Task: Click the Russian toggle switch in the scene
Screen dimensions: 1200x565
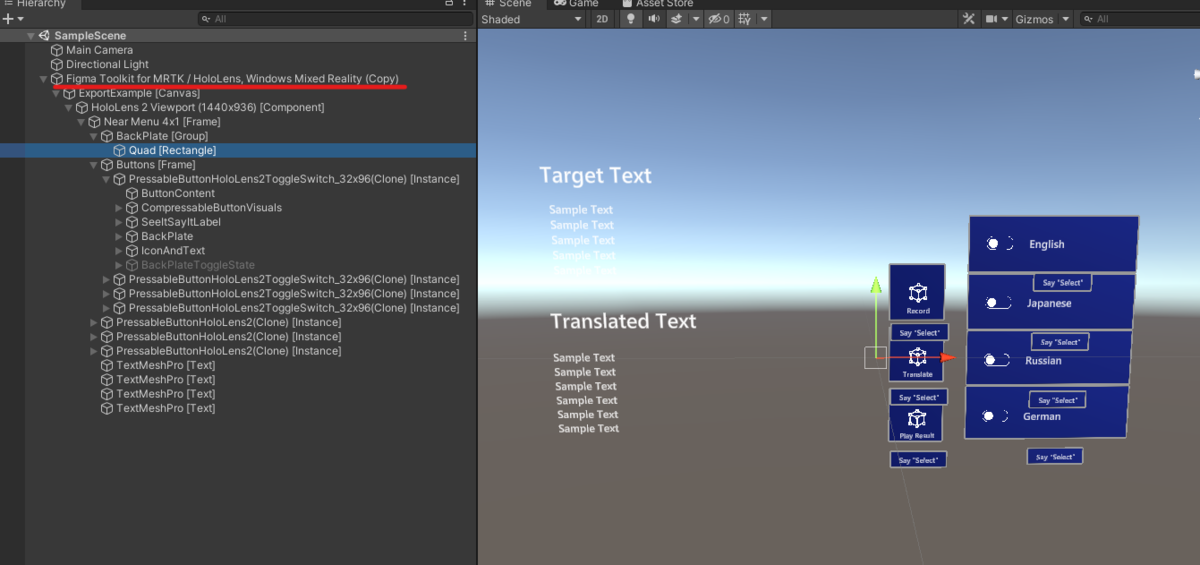Action: tap(995, 360)
